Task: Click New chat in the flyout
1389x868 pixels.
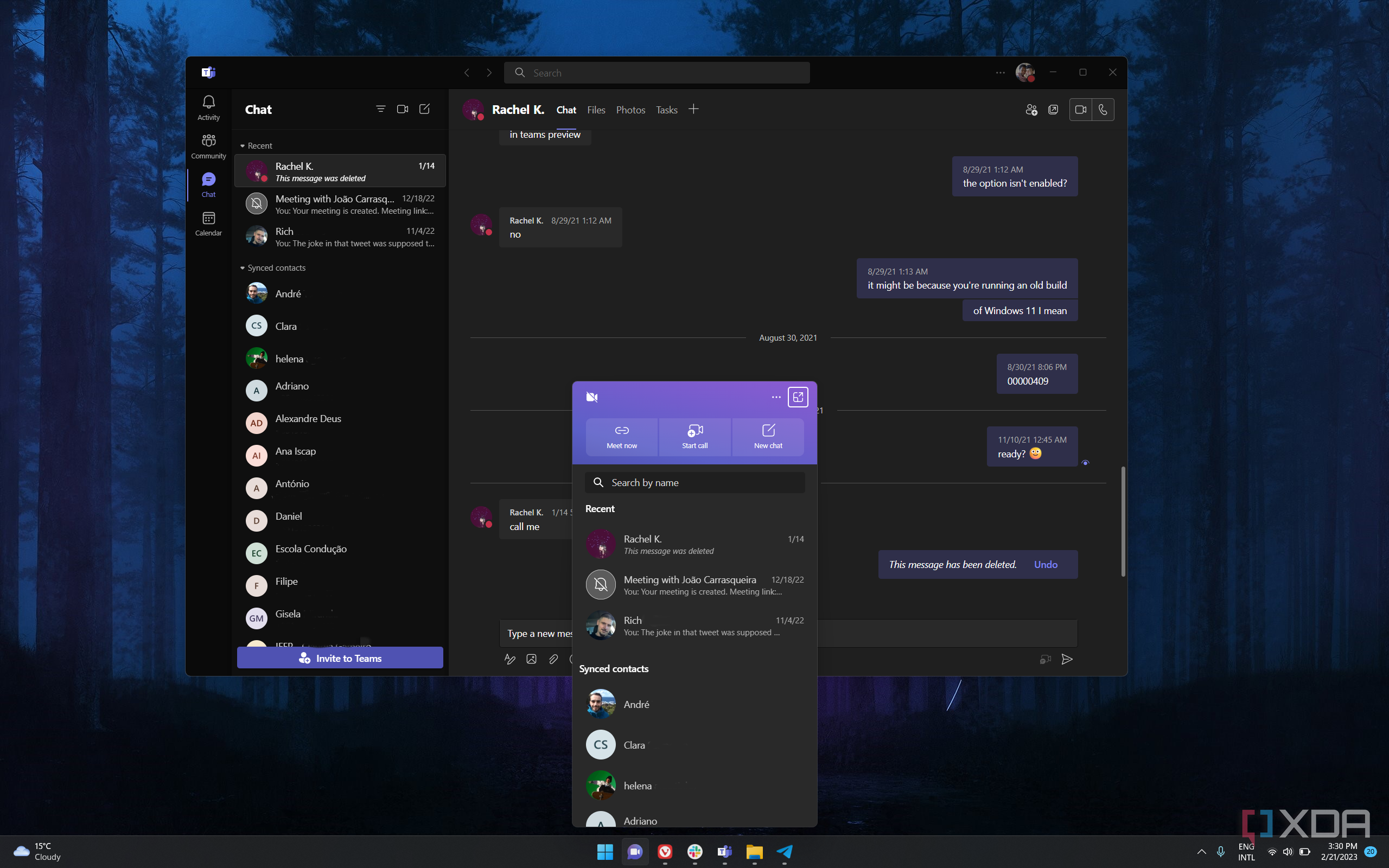Action: [x=768, y=437]
